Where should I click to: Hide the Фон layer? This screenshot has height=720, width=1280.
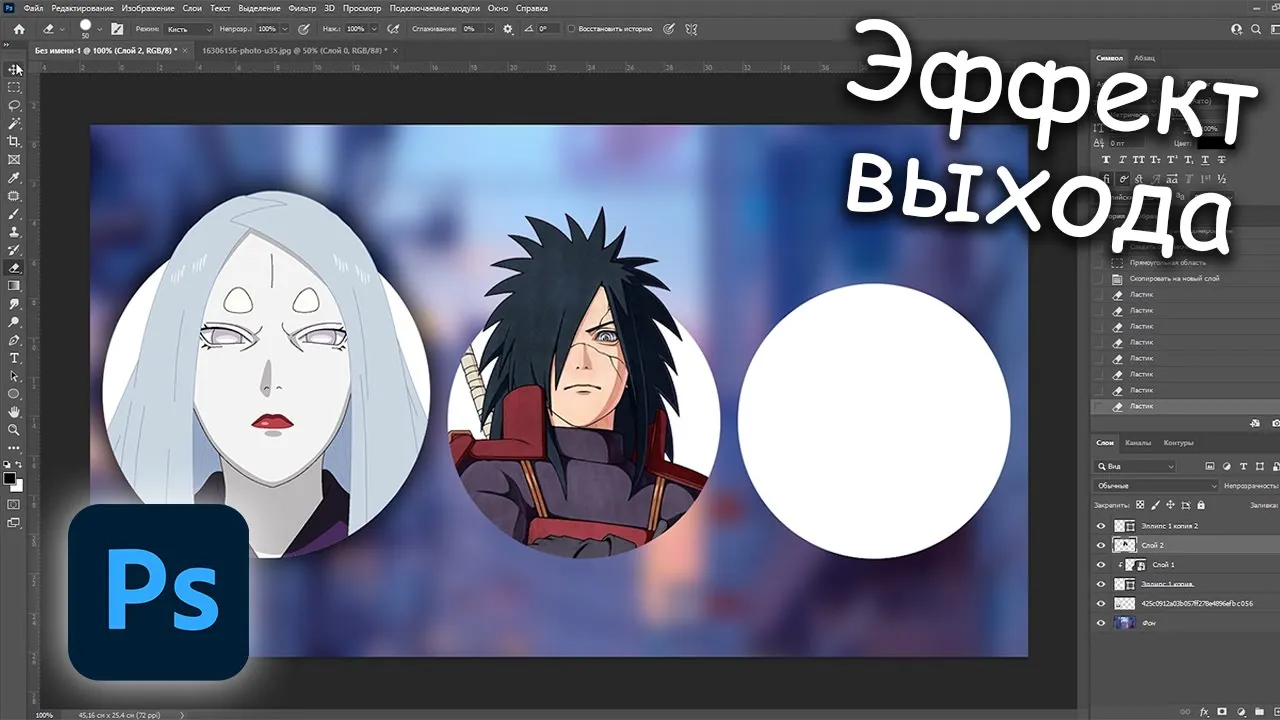coord(1101,623)
